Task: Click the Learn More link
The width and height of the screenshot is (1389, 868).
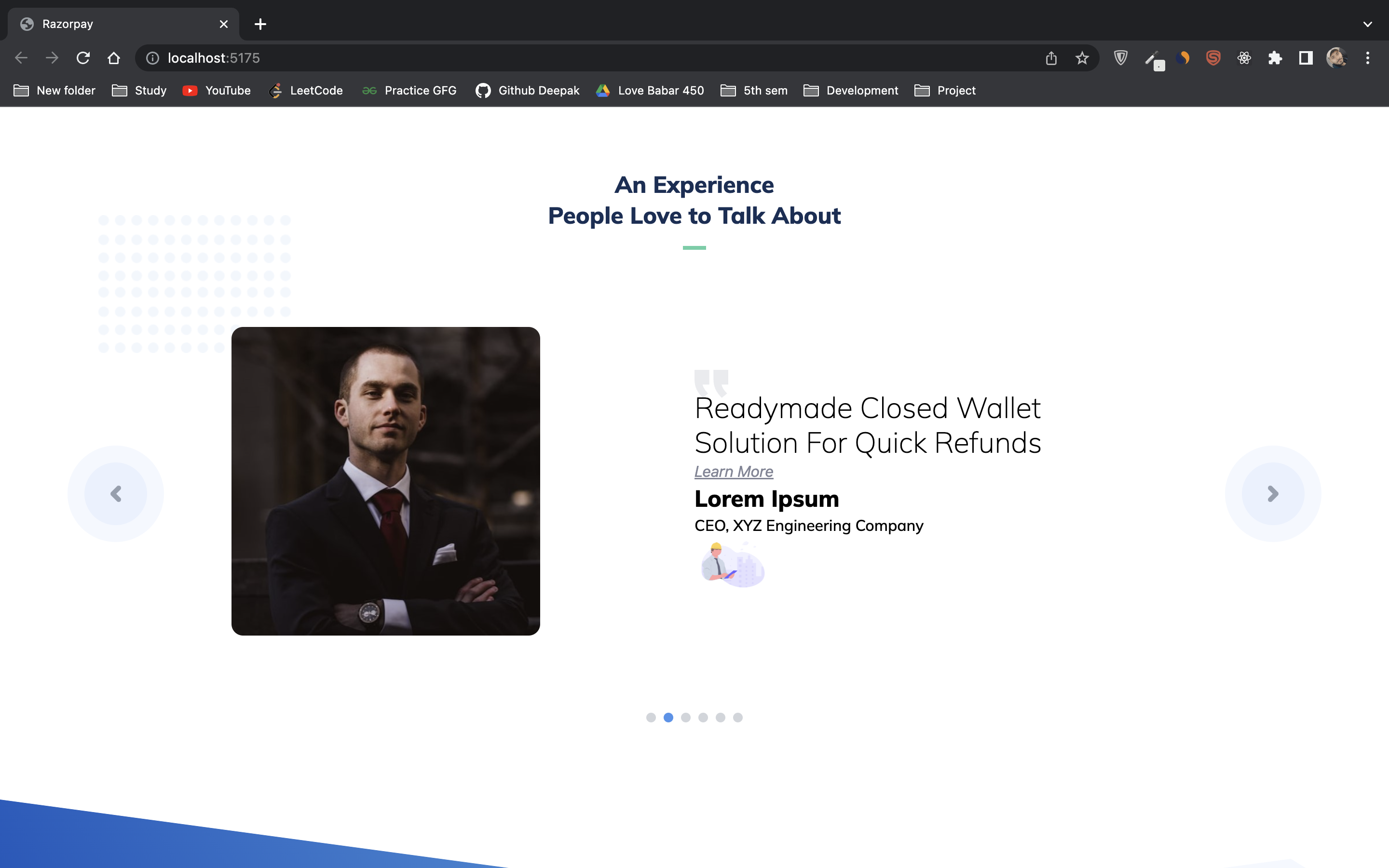Action: [733, 471]
